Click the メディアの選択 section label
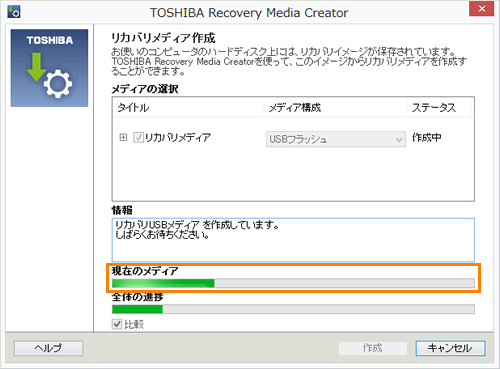 coord(145,89)
